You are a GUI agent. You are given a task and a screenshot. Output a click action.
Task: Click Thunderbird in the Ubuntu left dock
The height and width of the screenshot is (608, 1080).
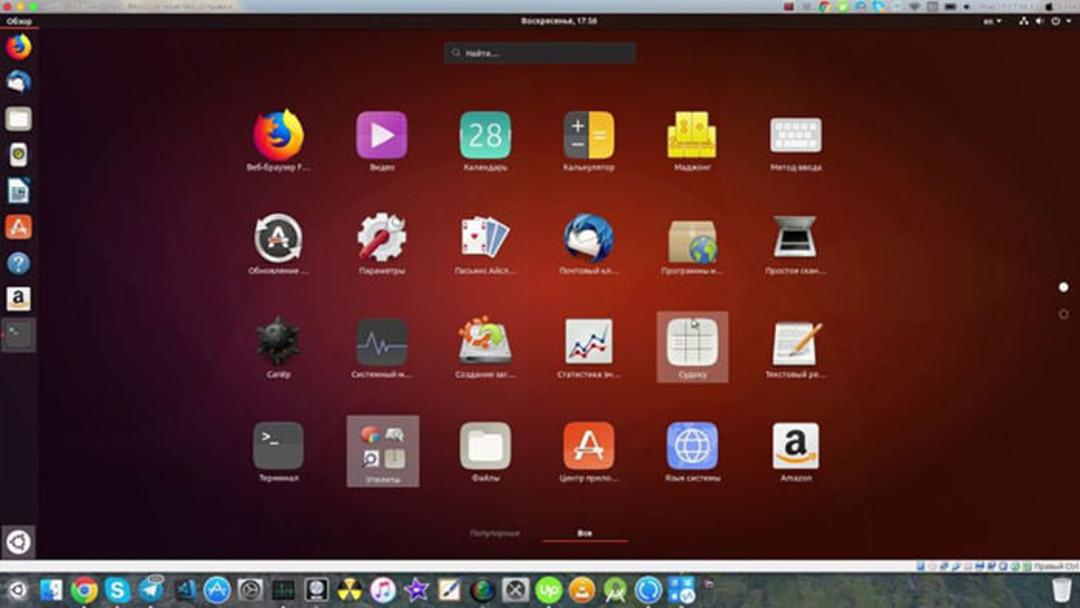19,83
